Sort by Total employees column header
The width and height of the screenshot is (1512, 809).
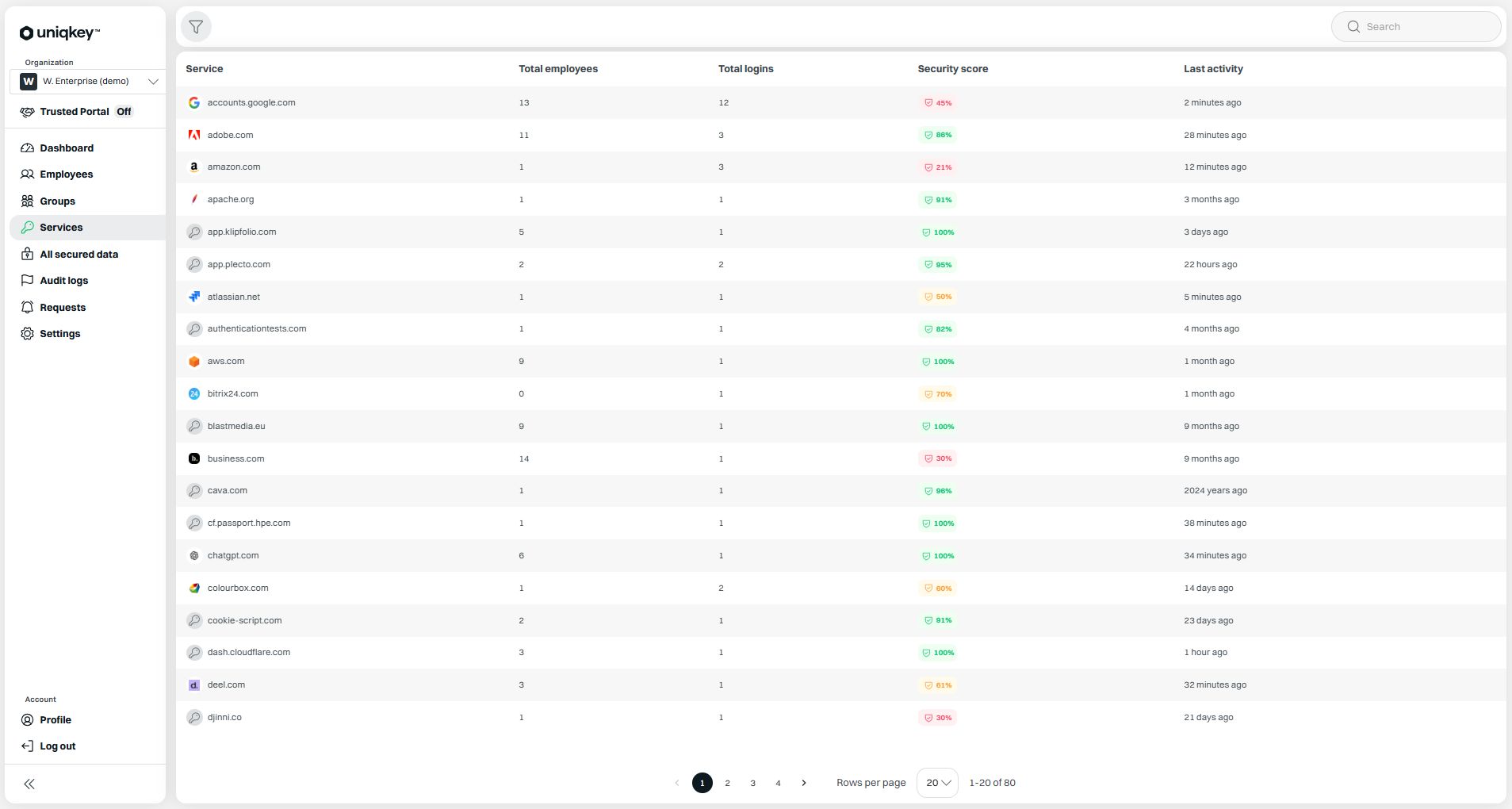coord(558,69)
